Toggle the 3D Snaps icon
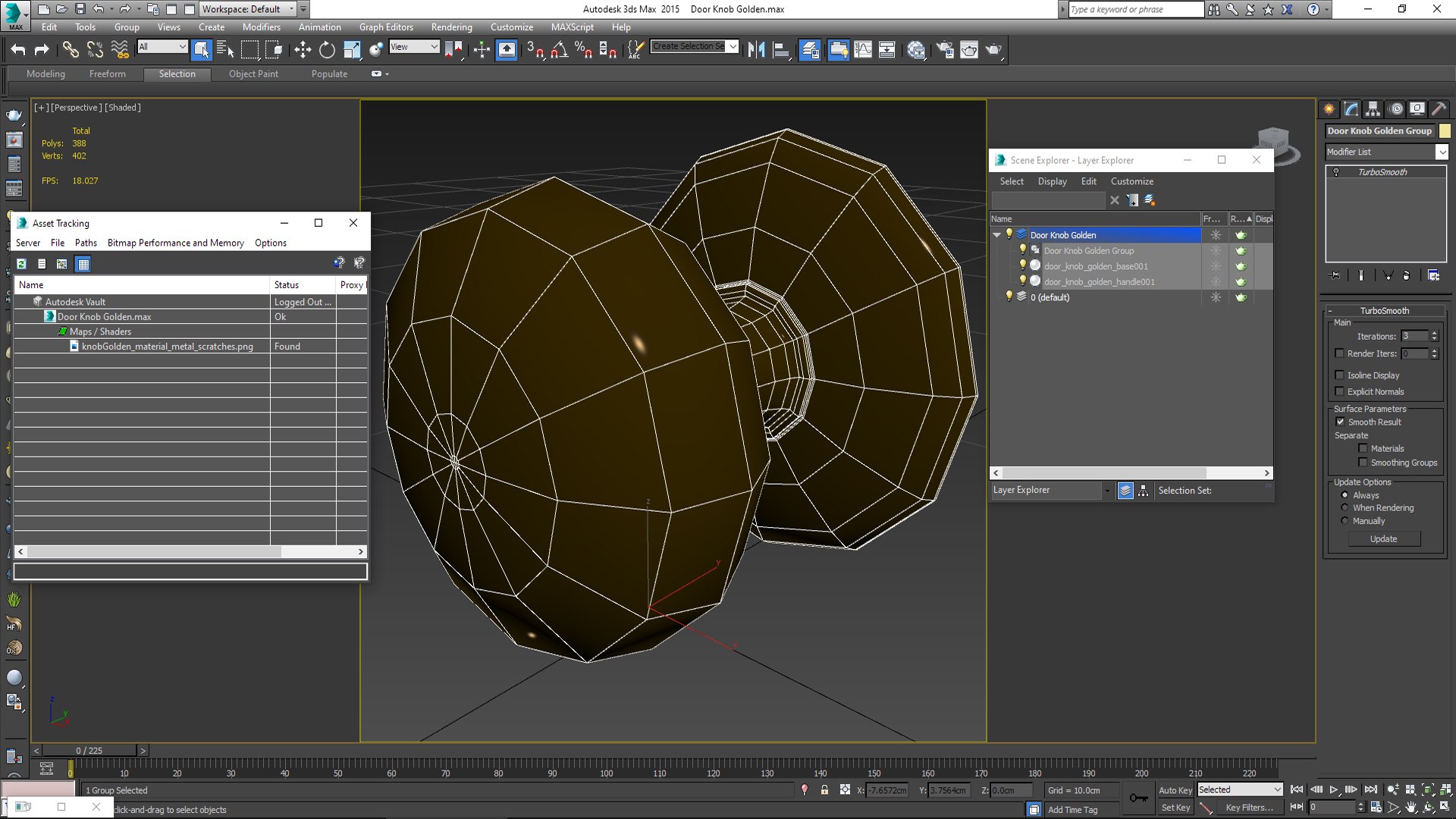The image size is (1456, 819). point(535,50)
